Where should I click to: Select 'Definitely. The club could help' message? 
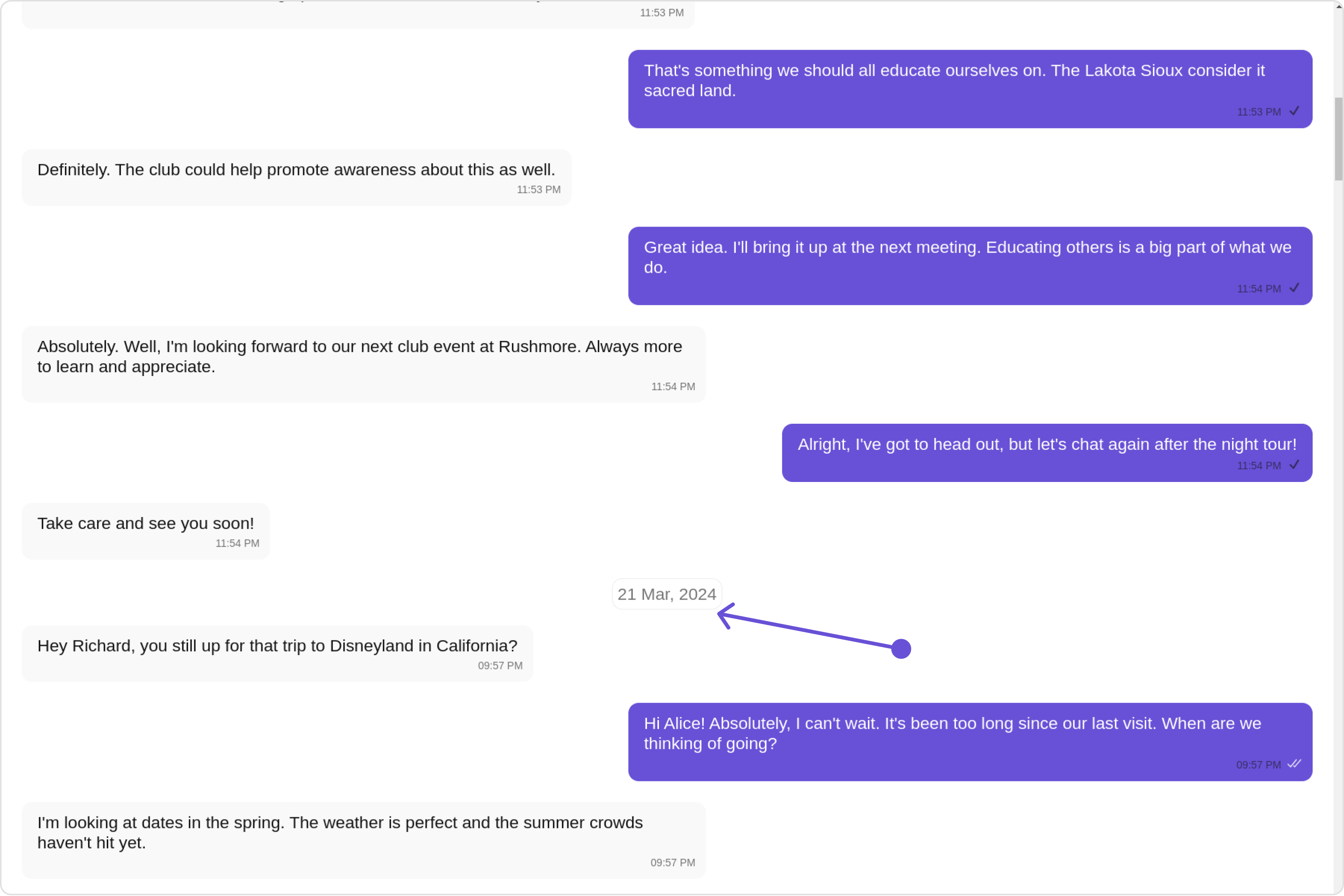296,178
